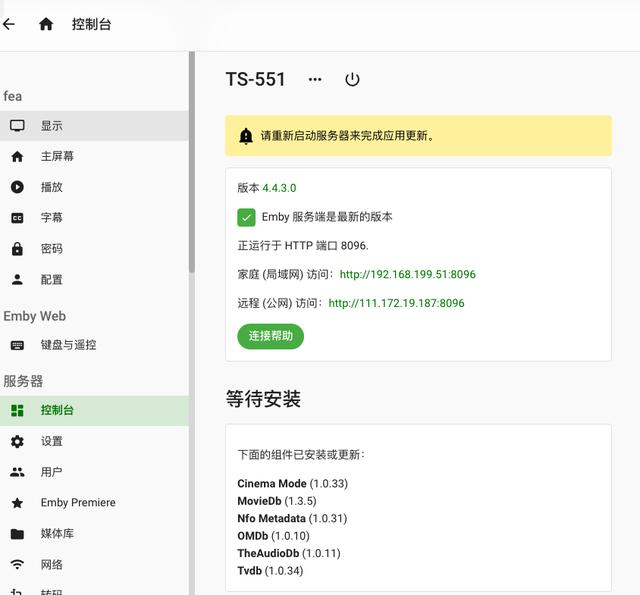The height and width of the screenshot is (595, 640).
Task: Open the 设置 server item
Action: (94, 441)
